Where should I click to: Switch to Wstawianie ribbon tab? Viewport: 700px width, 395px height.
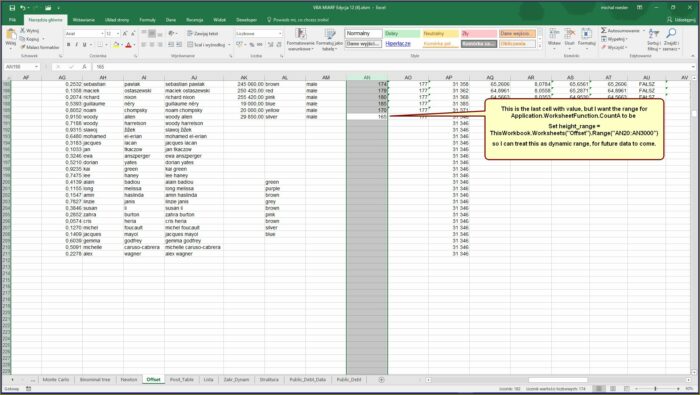click(83, 20)
